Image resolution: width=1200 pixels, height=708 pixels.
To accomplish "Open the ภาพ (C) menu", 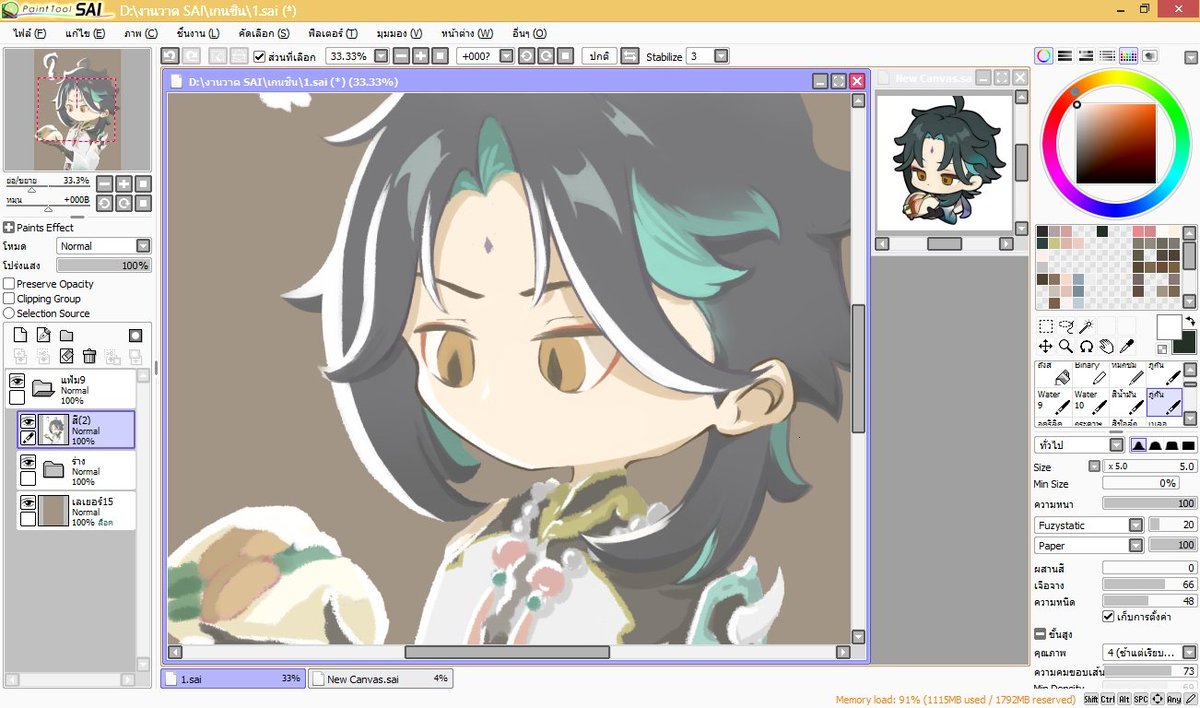I will (x=140, y=33).
